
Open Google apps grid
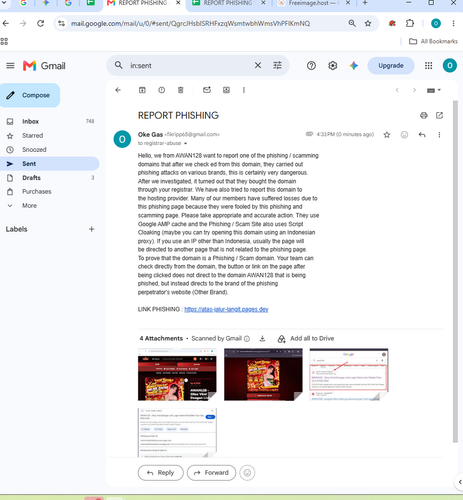pos(428,66)
